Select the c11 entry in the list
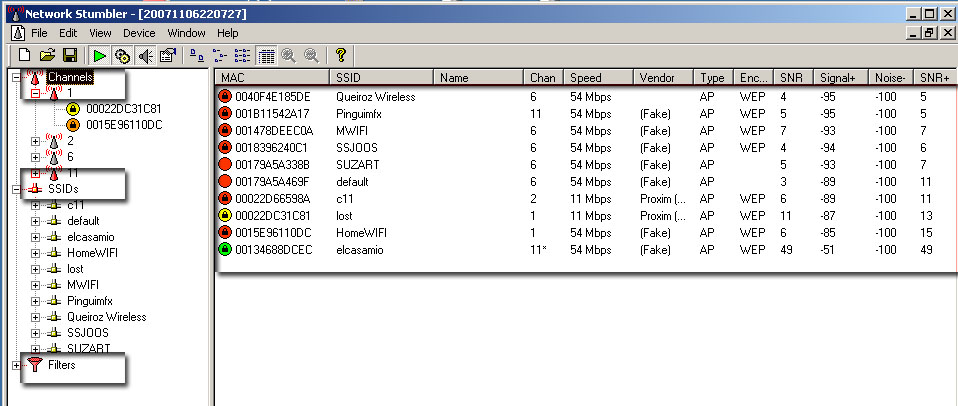Viewport: 958px width, 406px height. click(586, 199)
